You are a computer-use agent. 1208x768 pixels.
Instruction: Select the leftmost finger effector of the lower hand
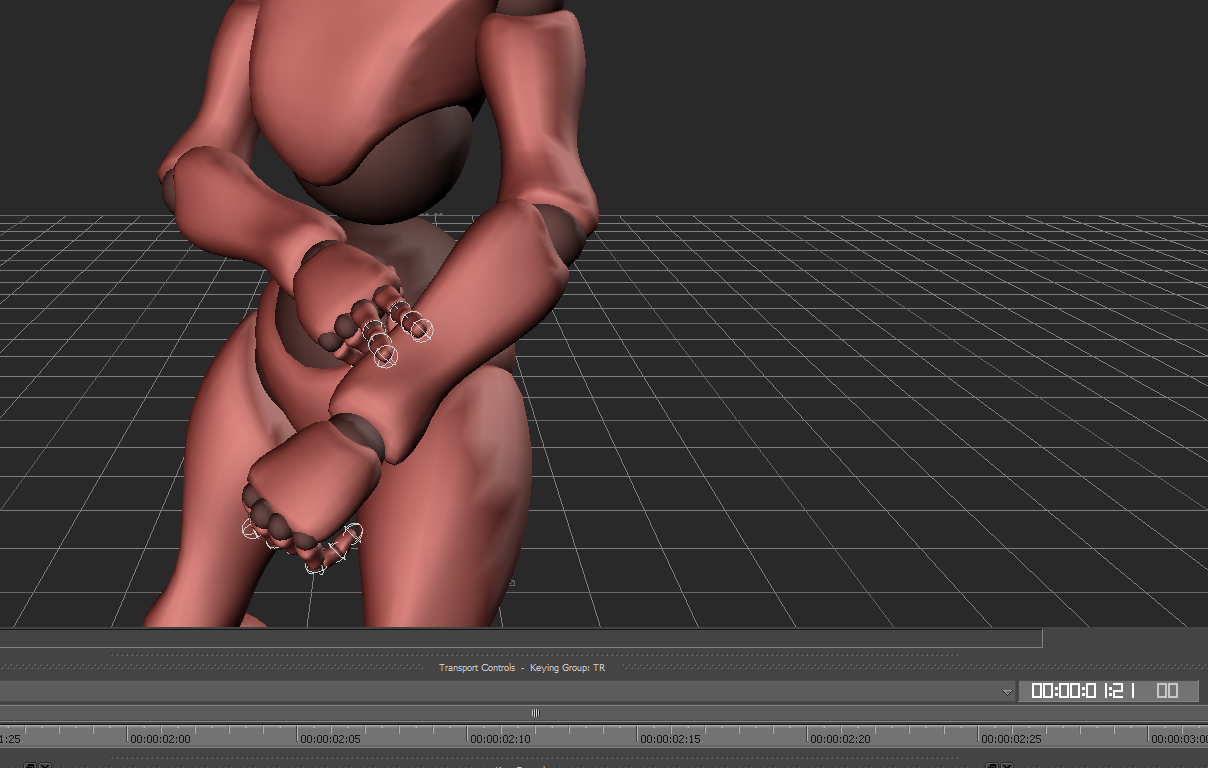tap(250, 528)
